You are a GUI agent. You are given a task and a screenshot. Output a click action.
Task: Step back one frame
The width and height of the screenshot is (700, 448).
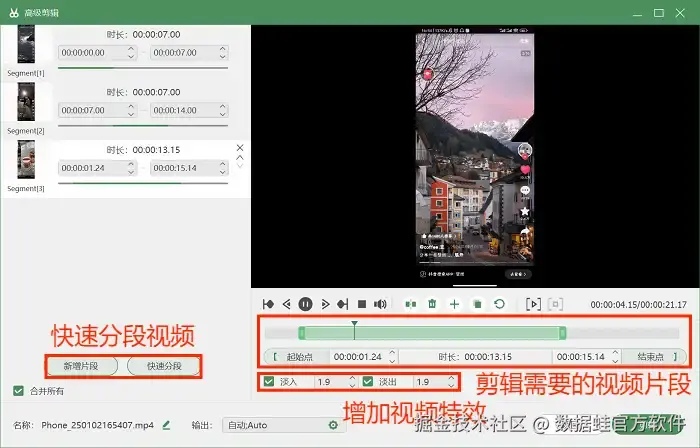click(287, 304)
